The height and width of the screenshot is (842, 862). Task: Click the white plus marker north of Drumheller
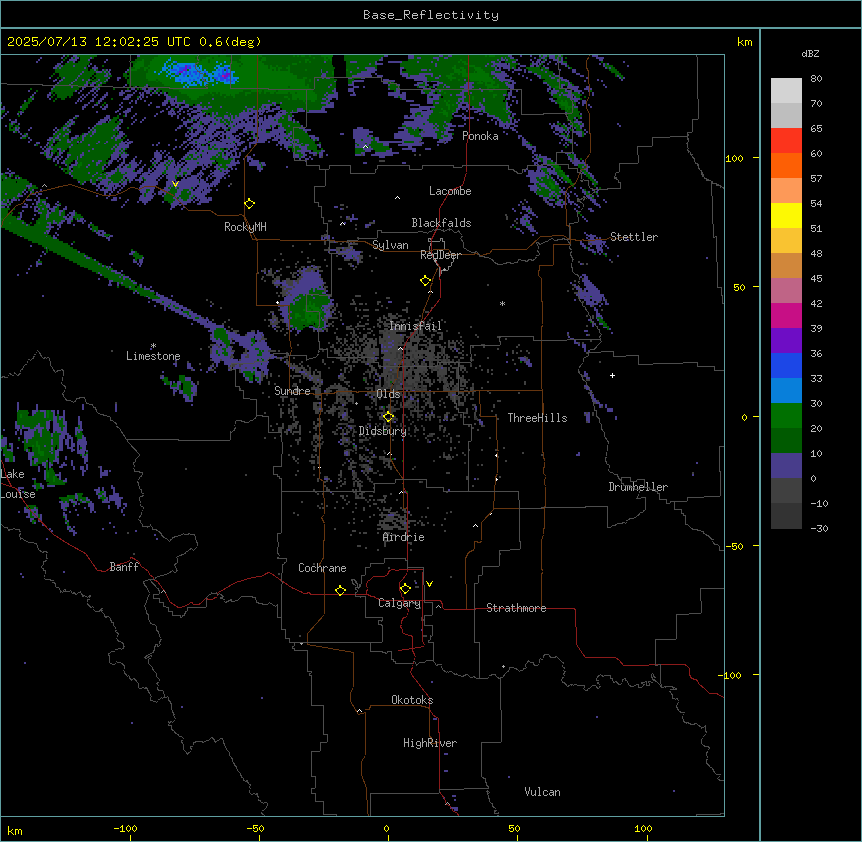tap(612, 375)
